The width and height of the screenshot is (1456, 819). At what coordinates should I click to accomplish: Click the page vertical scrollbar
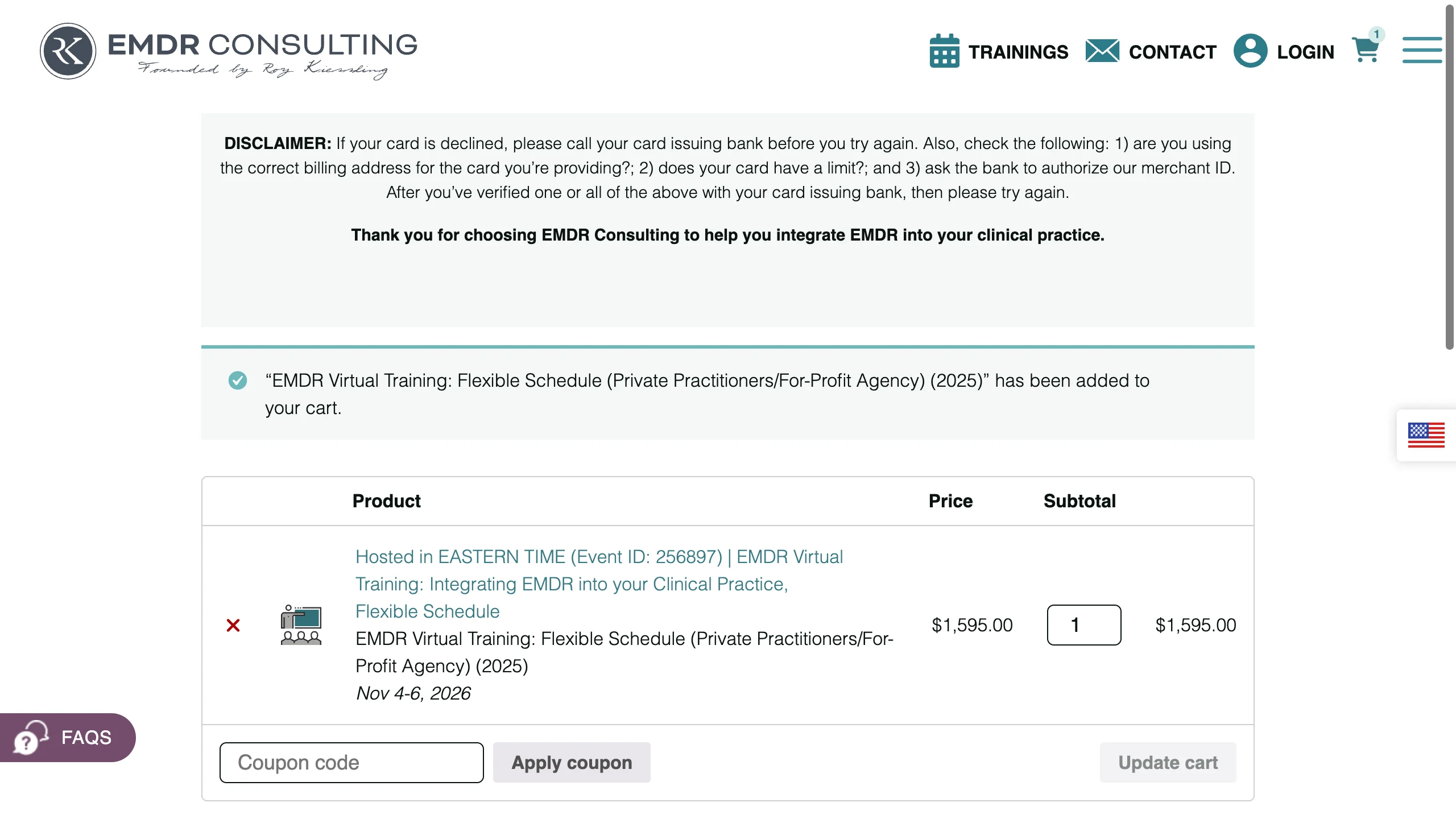tap(1450, 176)
